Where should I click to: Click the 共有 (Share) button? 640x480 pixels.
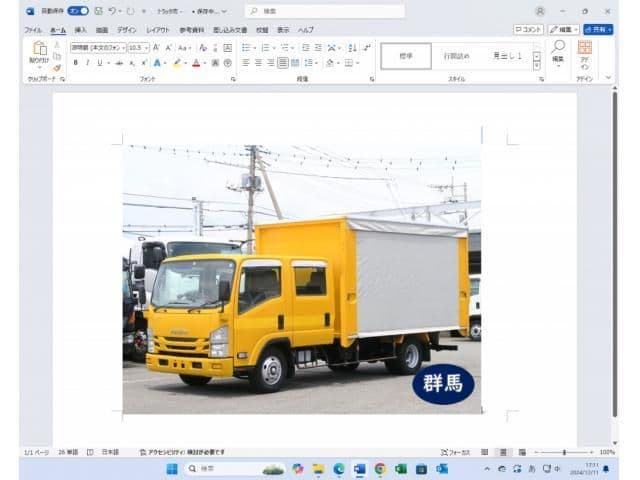[x=598, y=30]
